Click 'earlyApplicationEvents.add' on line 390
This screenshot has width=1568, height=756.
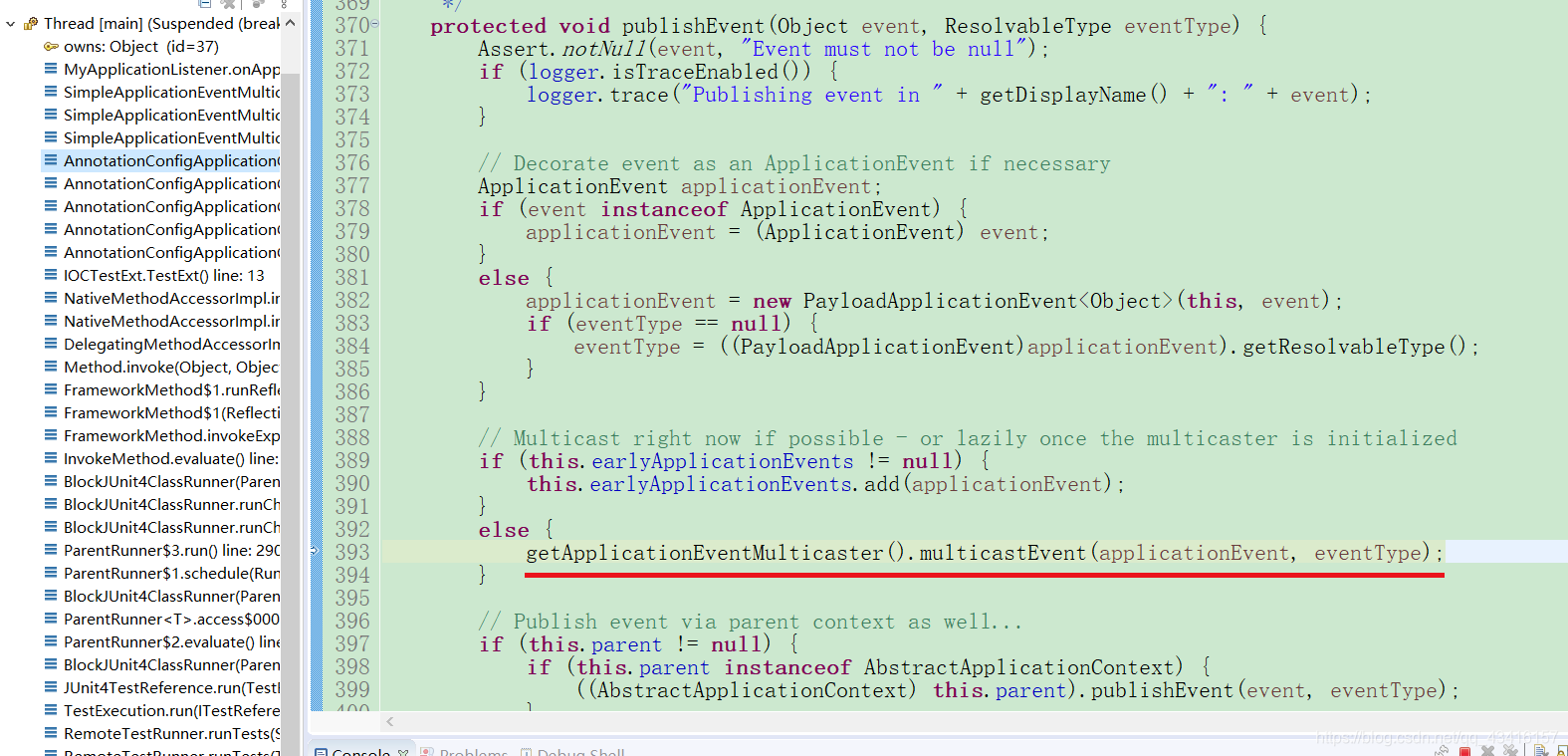pos(745,484)
